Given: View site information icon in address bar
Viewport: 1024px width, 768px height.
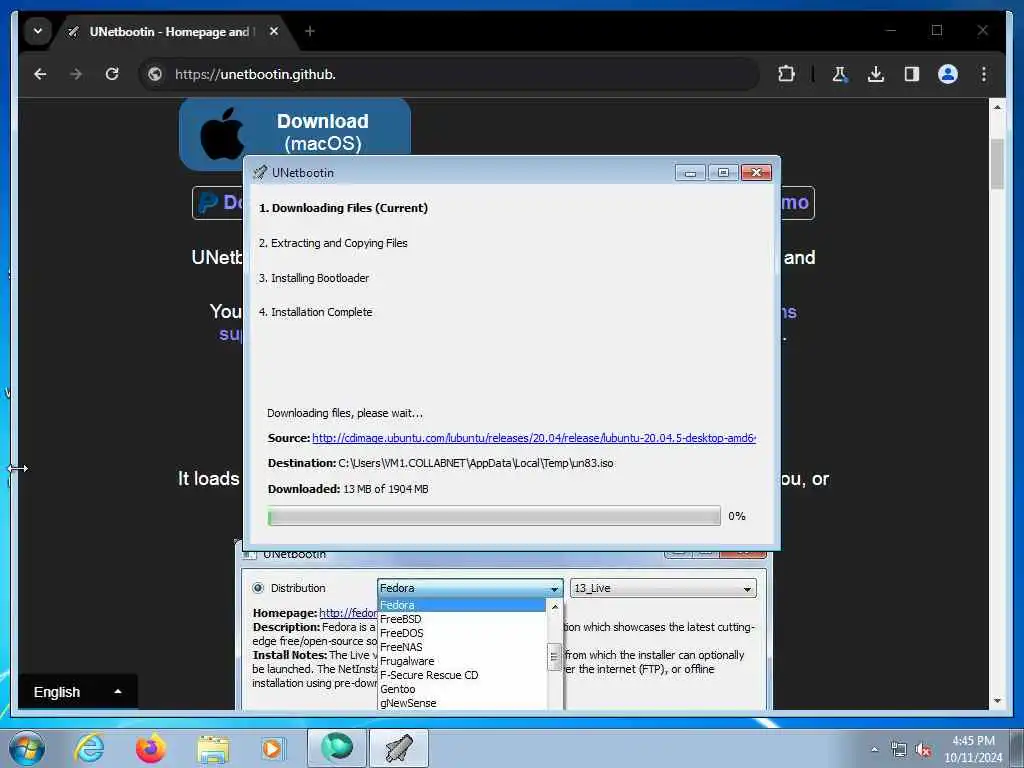Looking at the screenshot, I should pos(155,74).
